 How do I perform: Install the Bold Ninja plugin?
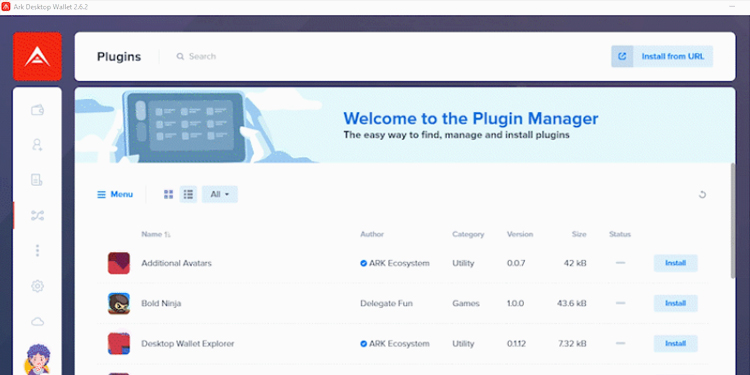pos(675,303)
